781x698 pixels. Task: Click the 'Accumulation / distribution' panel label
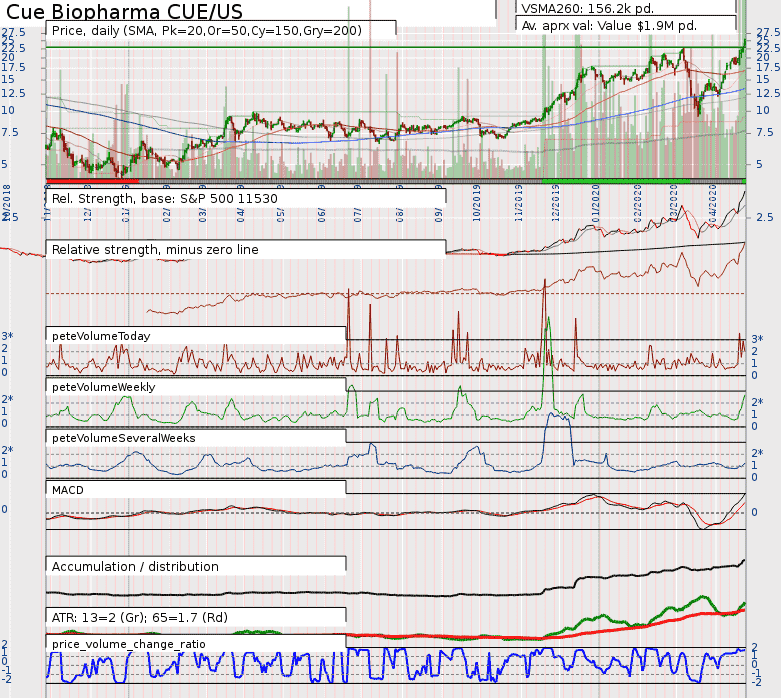pos(135,566)
